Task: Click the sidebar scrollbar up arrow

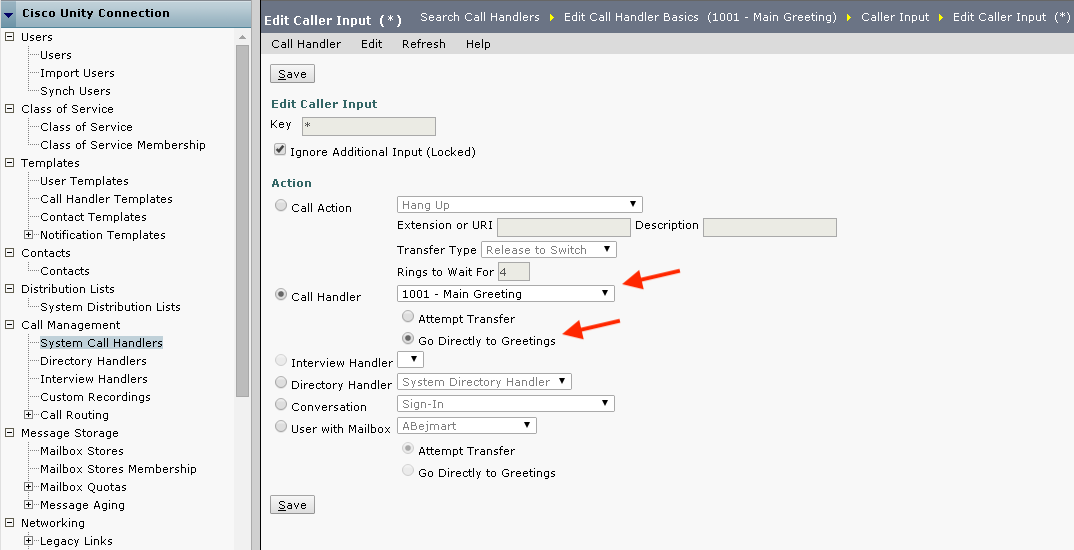Action: click(242, 37)
